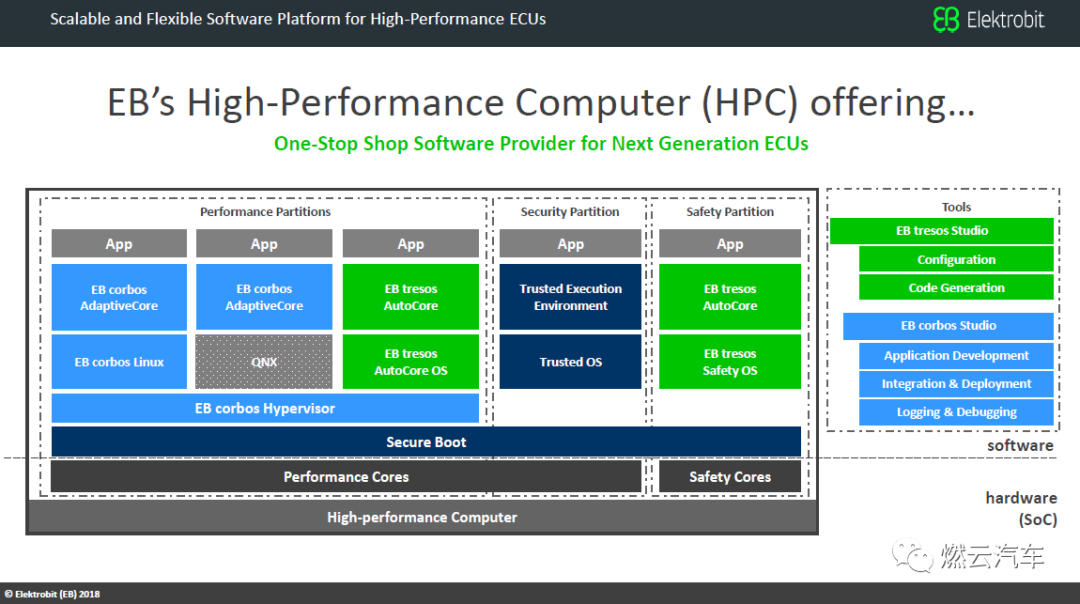Click the Trusted OS block
1080x604 pixels.
pyautogui.click(x=570, y=362)
